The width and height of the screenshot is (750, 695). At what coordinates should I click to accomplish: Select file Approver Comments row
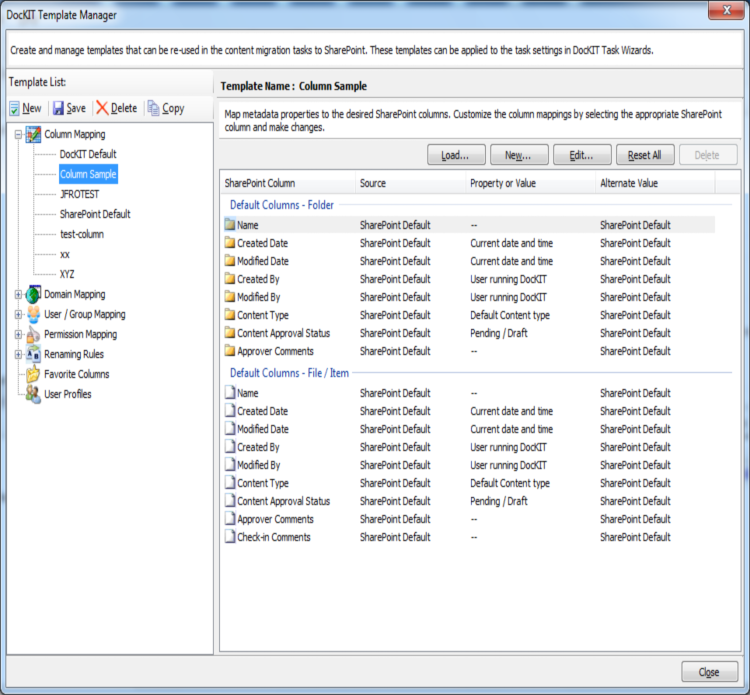[469, 519]
